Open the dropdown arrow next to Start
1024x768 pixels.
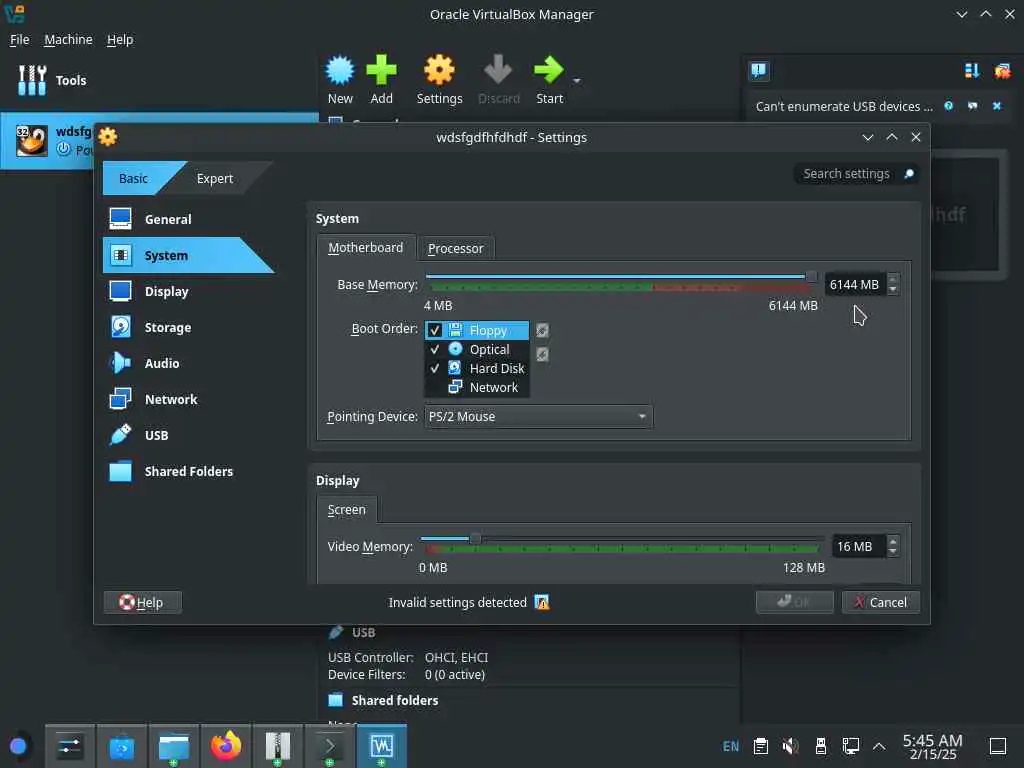coord(577,81)
